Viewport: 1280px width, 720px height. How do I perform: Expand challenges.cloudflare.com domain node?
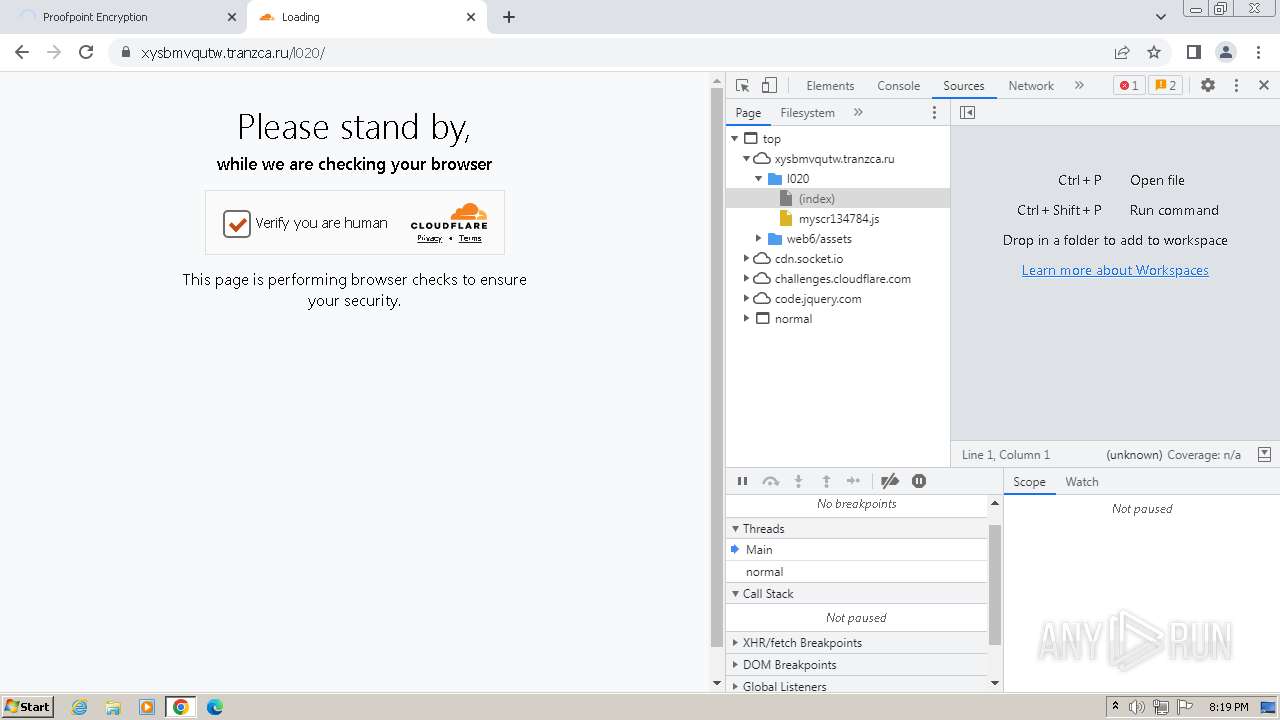747,279
